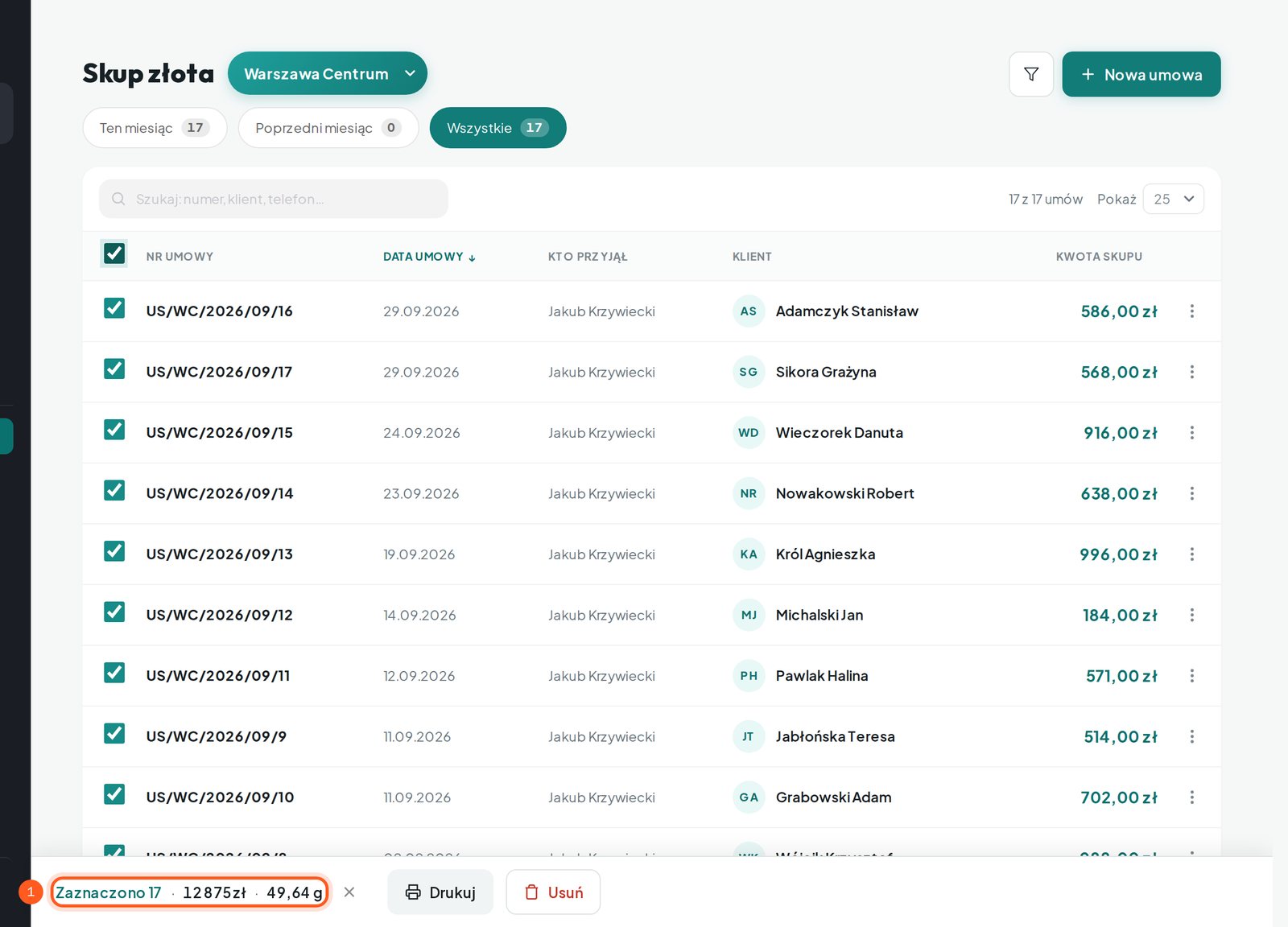
Task: Click the Nowa umowa button
Action: tap(1141, 74)
